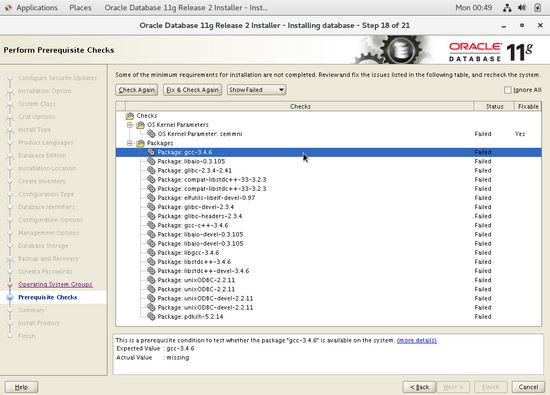The height and width of the screenshot is (395, 550).
Task: Click the Check Again button
Action: (x=136, y=90)
